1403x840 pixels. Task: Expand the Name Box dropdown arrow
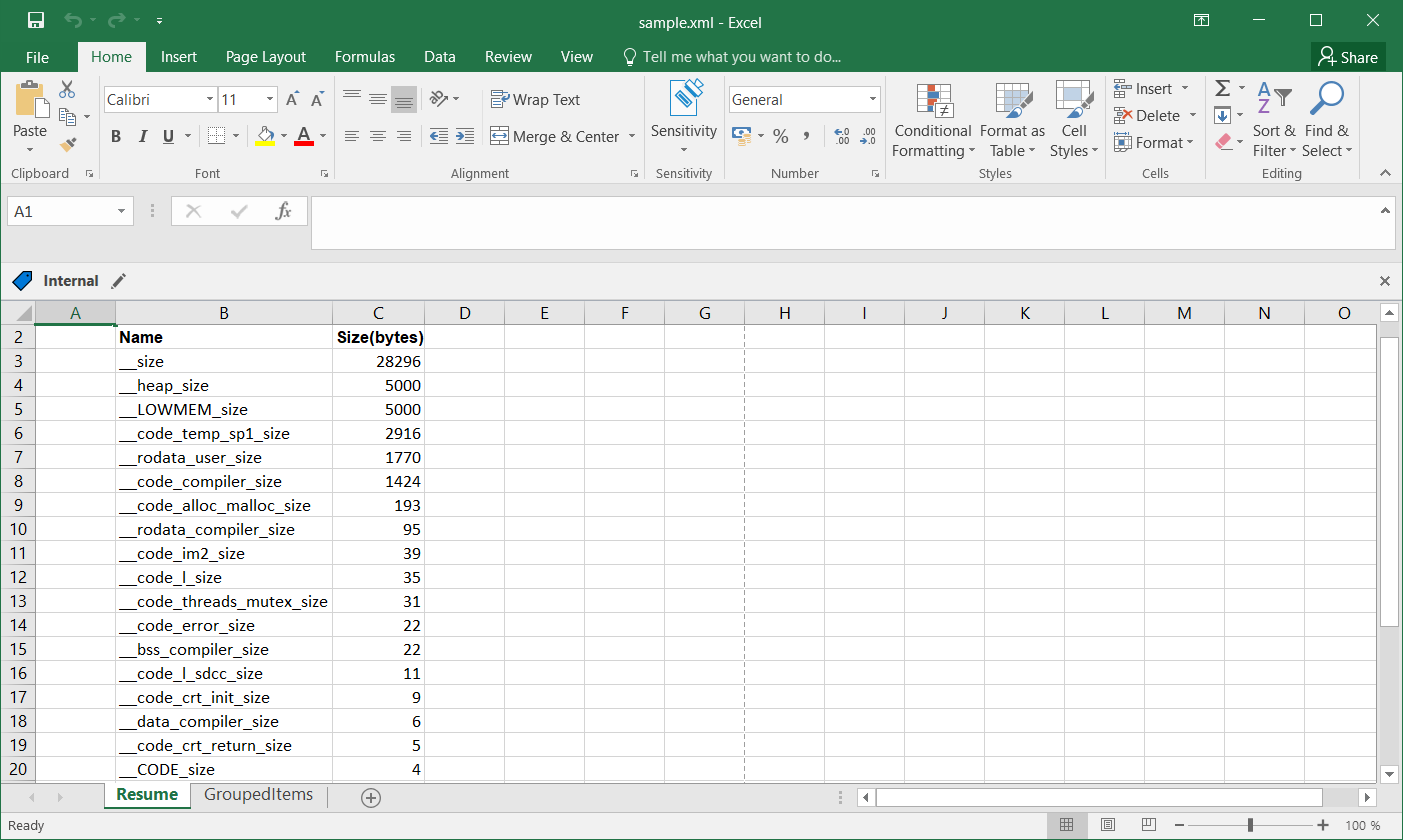tap(121, 211)
